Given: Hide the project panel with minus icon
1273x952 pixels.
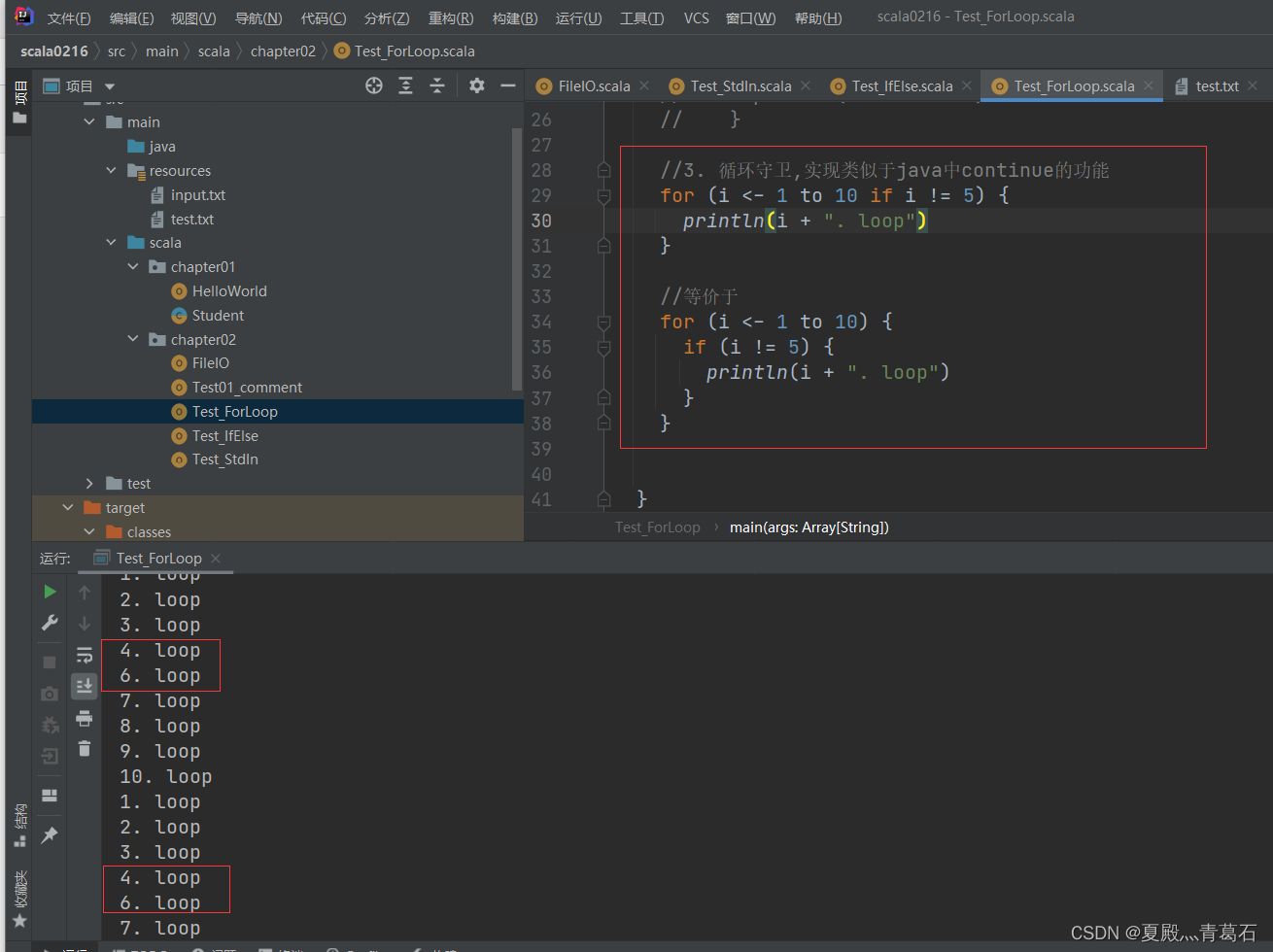Looking at the screenshot, I should (507, 85).
